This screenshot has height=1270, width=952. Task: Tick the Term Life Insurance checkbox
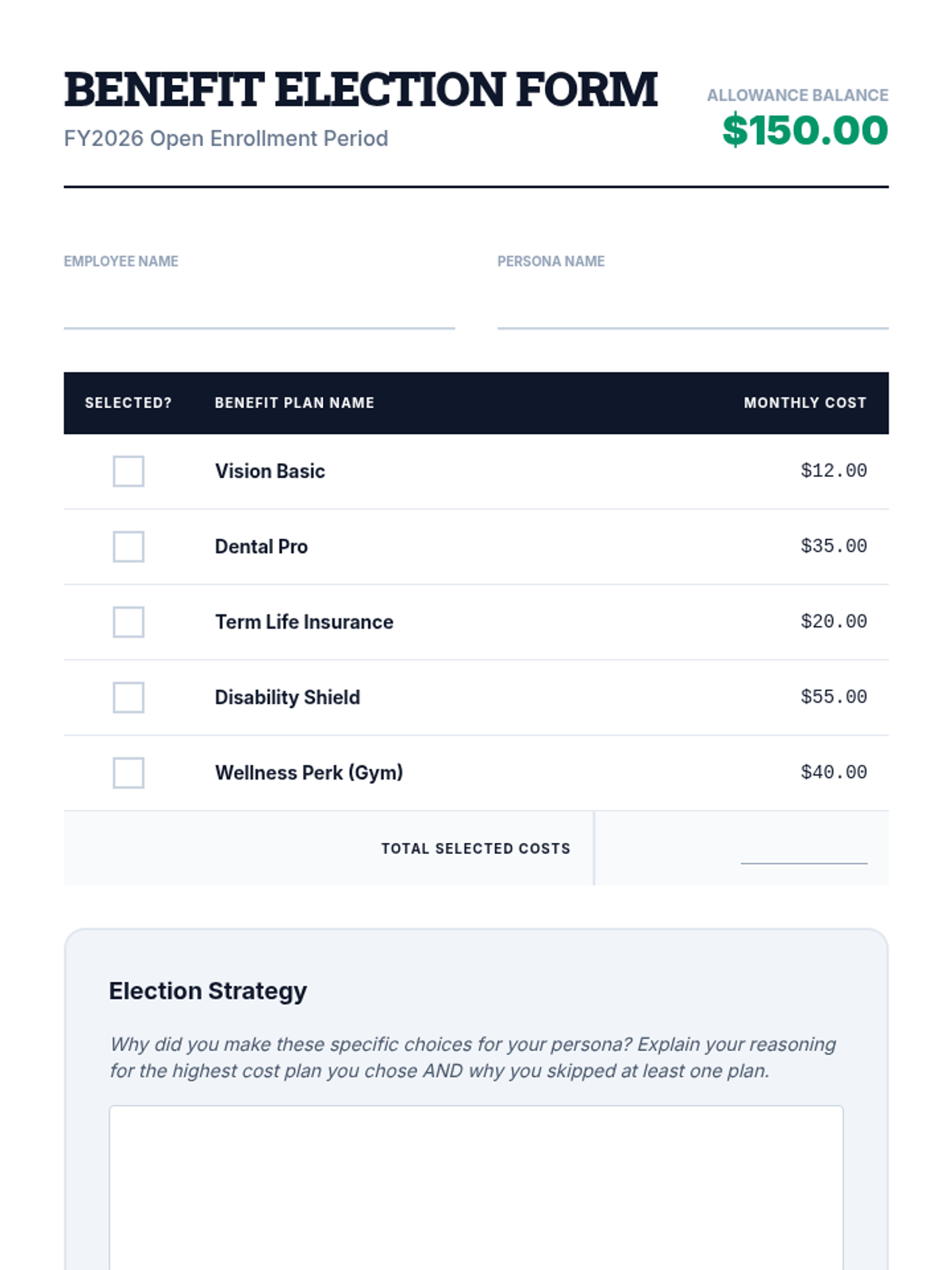(129, 622)
